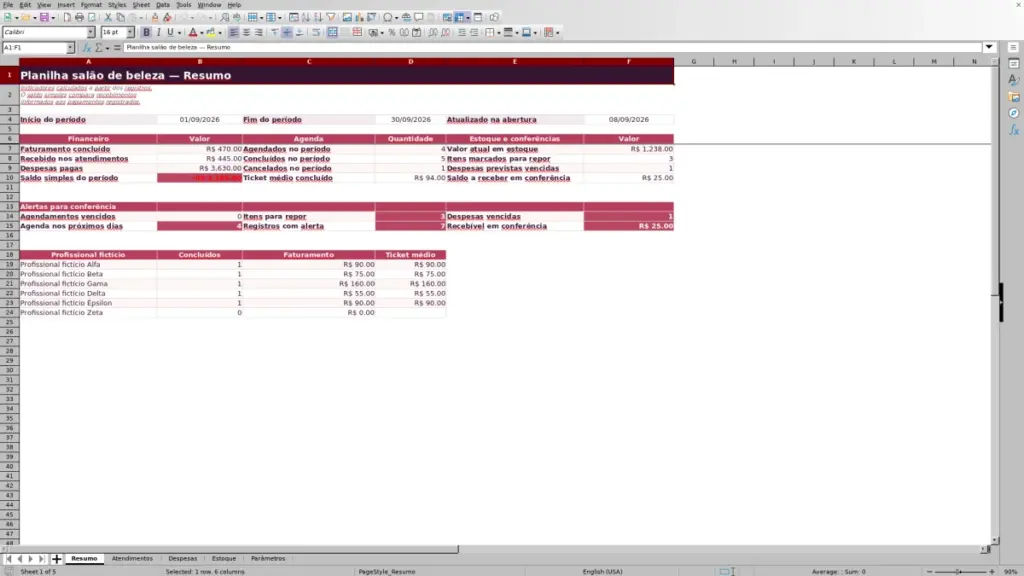1024x576 pixels.
Task: Switch to the Estoque sheet tab
Action: 224,559
